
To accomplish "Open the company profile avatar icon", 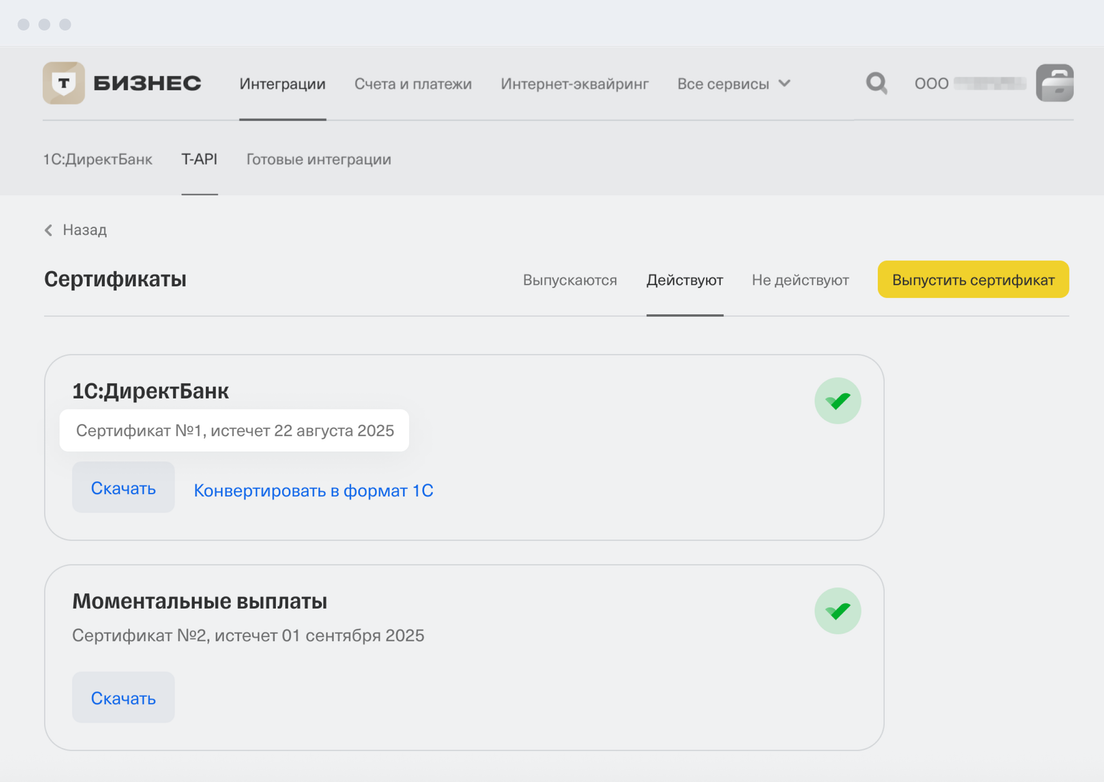I will 1054,83.
